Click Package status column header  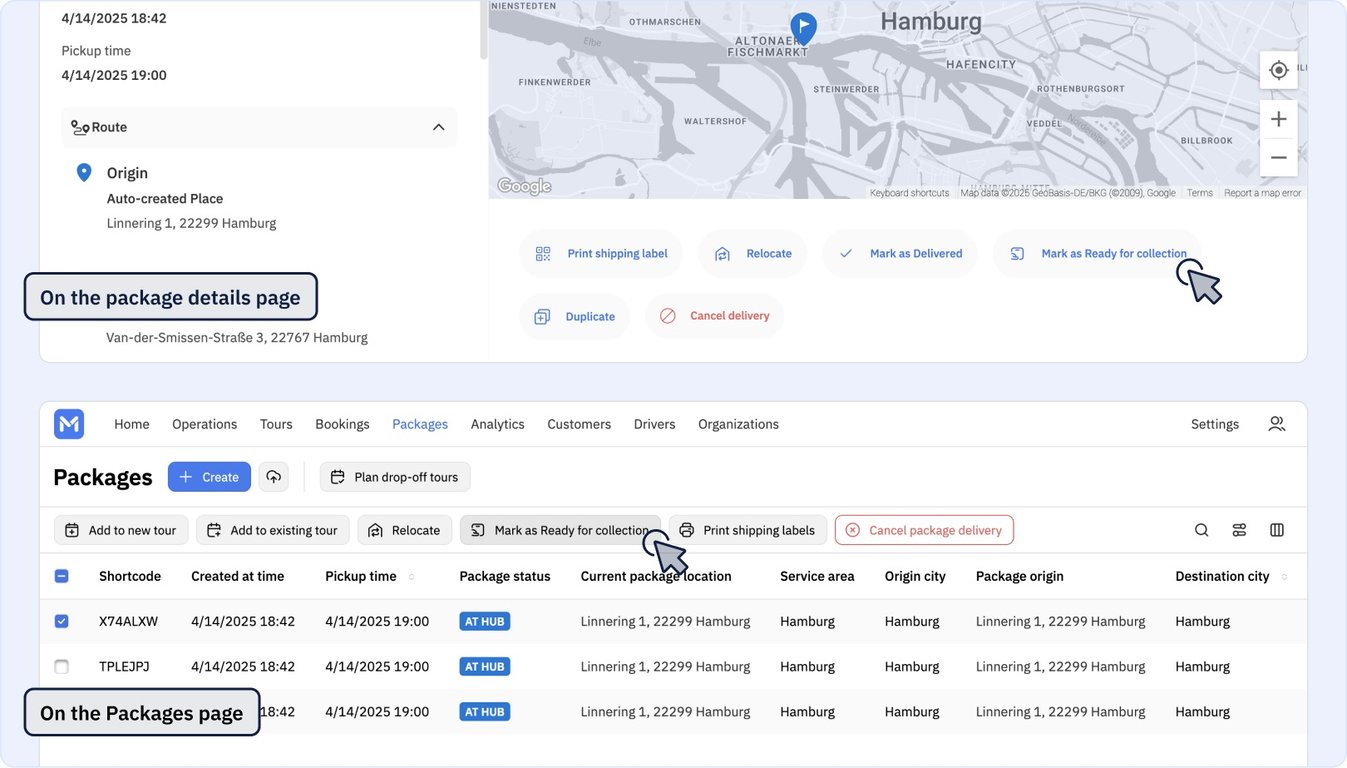click(x=505, y=576)
